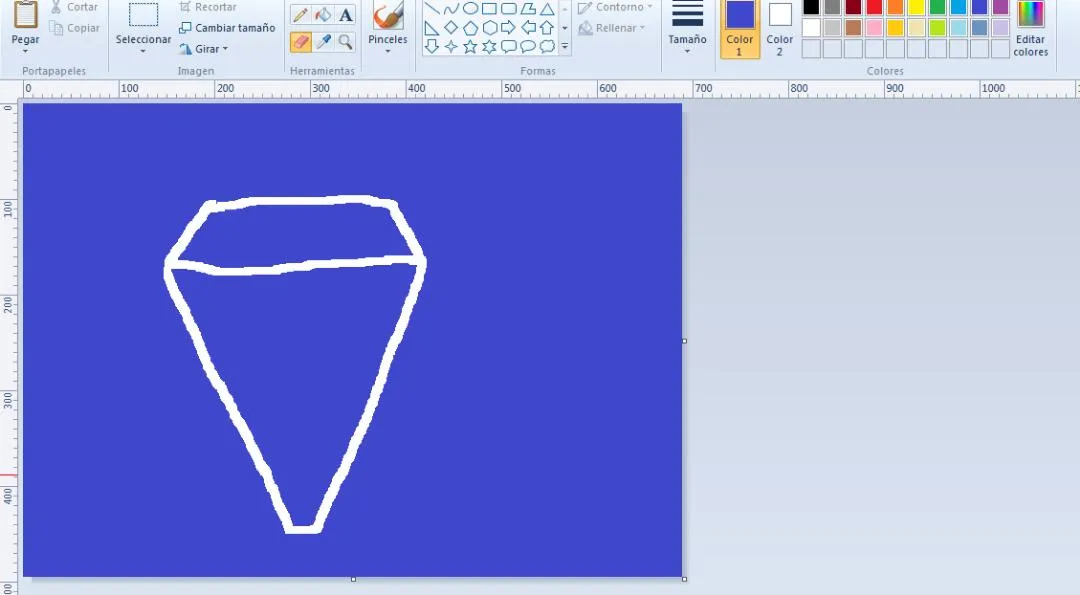Choose the rounded rectangular callout shape
1080x595 pixels.
[509, 47]
